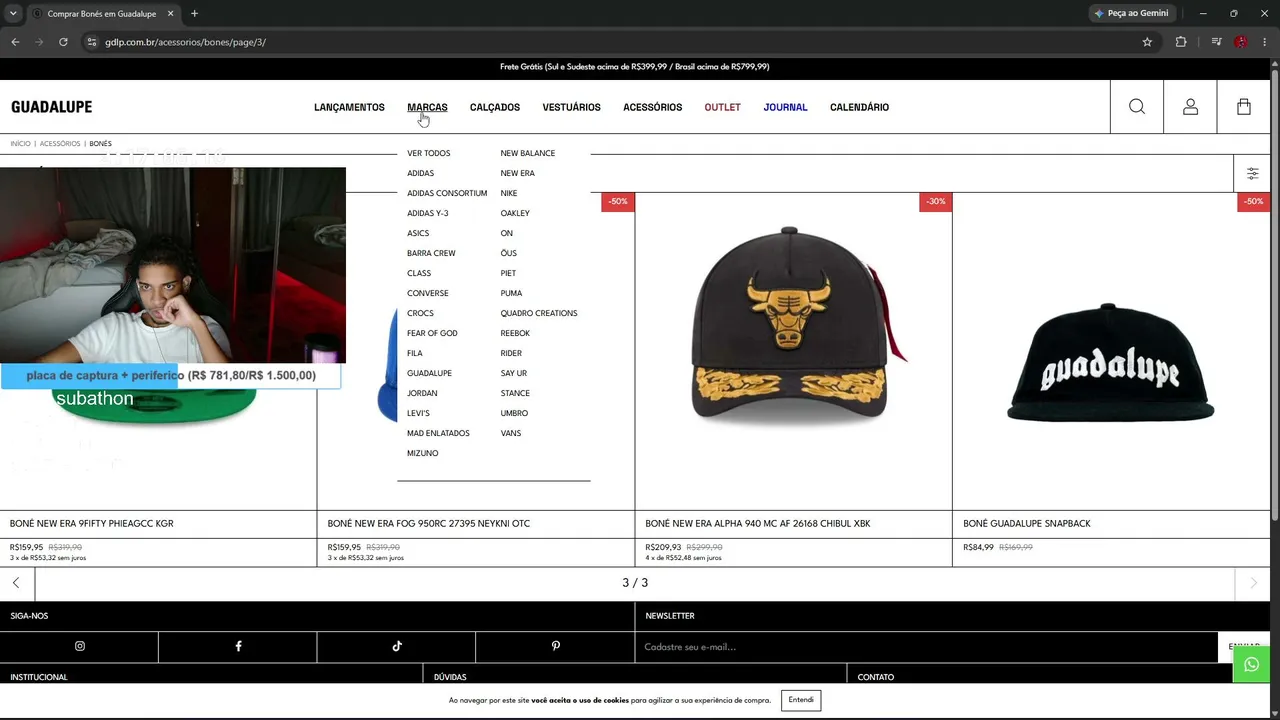Image resolution: width=1280 pixels, height=720 pixels.
Task: Open Boné New Era 9Fifty Phieagcc KGR title
Action: [x=92, y=523]
